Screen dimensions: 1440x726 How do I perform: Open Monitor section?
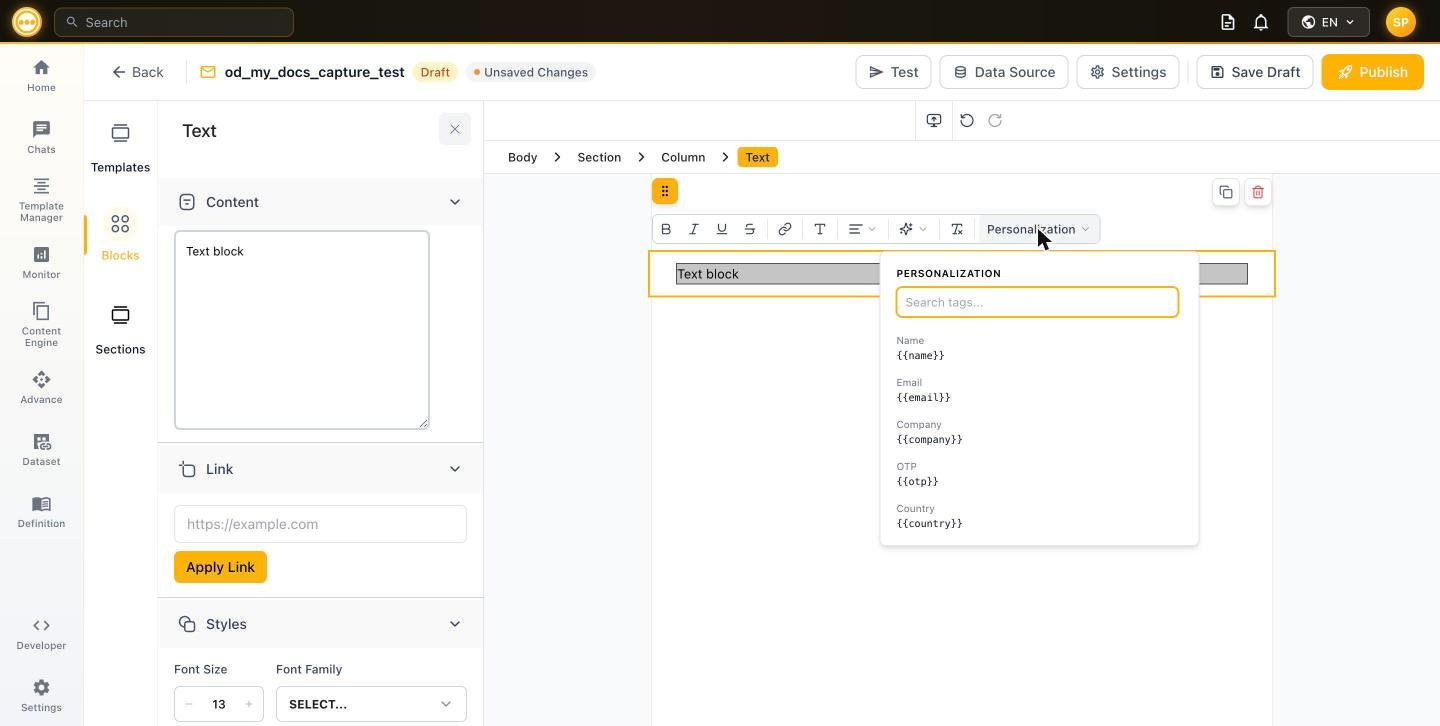(41, 263)
